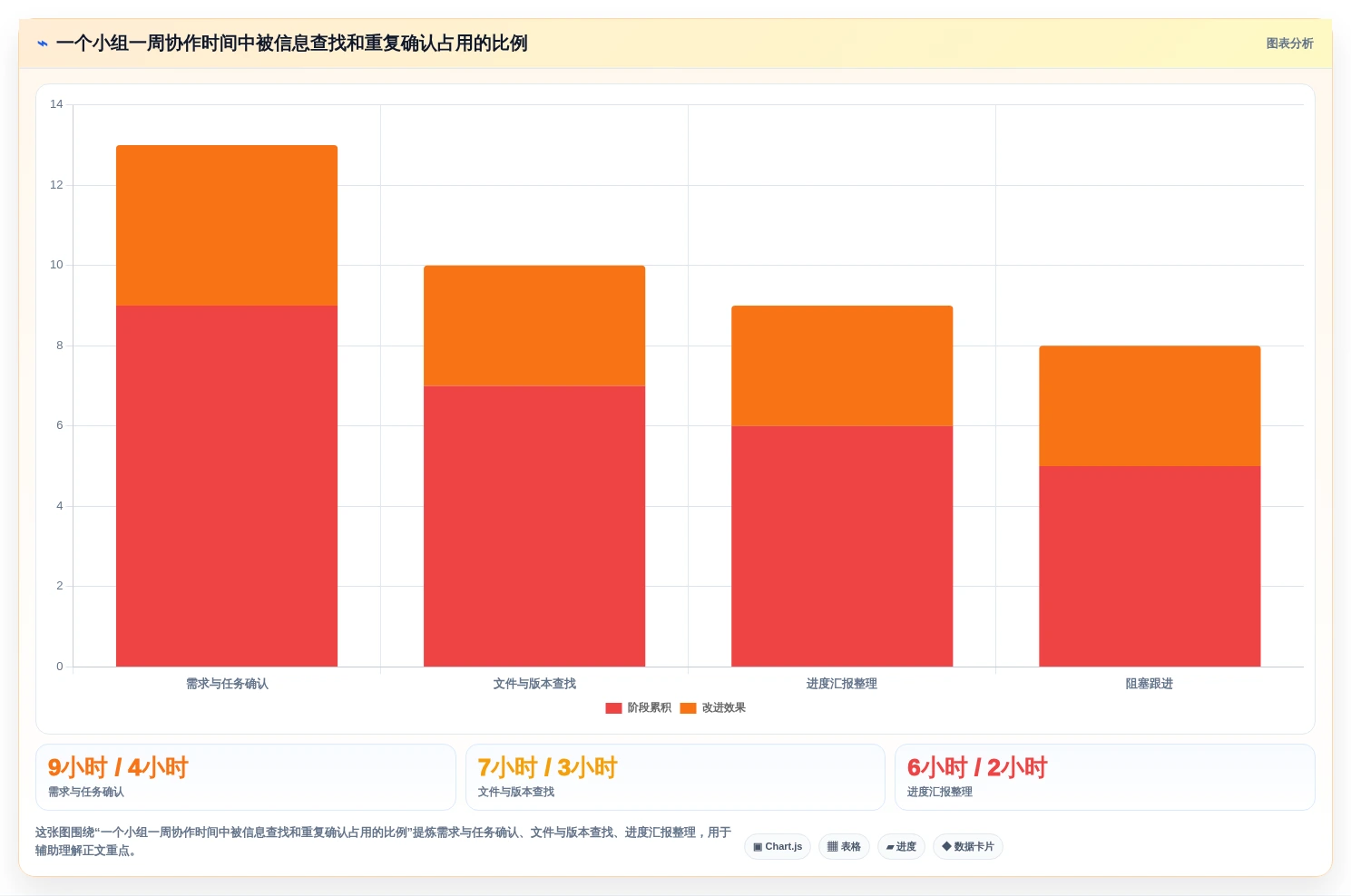Click the chart title heading text
1351x896 pixels.
pyautogui.click(x=291, y=44)
